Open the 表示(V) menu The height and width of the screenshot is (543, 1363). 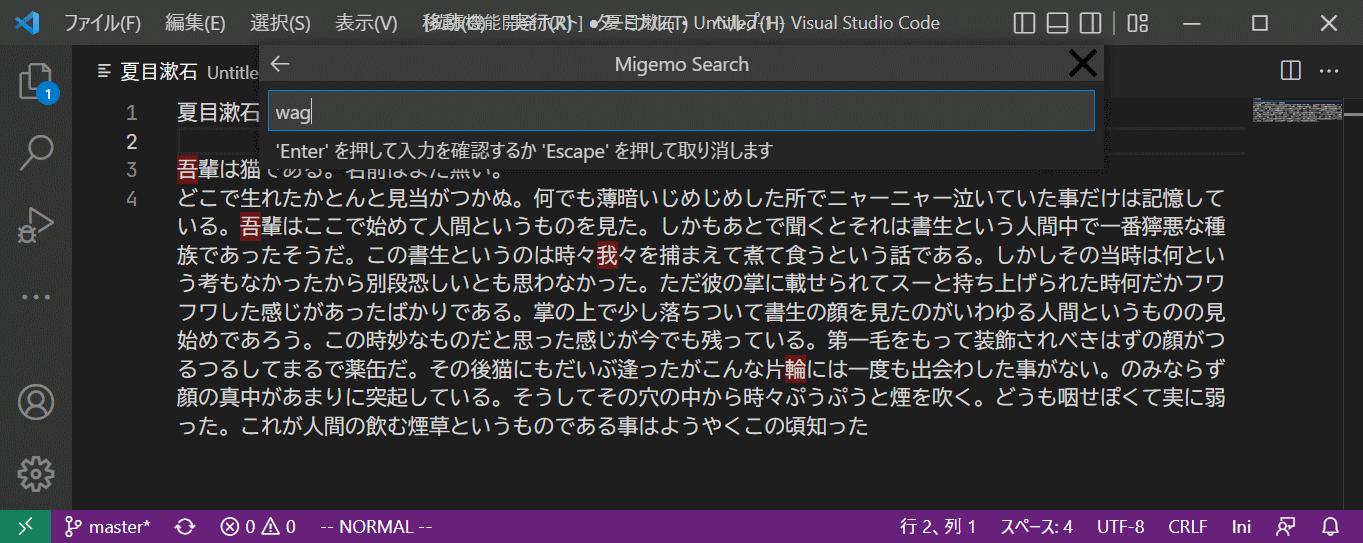tap(366, 22)
